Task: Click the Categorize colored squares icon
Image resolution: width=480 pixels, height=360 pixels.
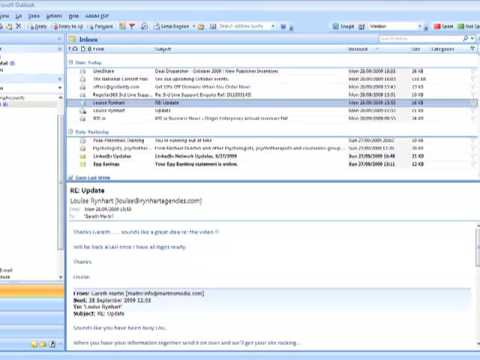Action: coord(122,26)
